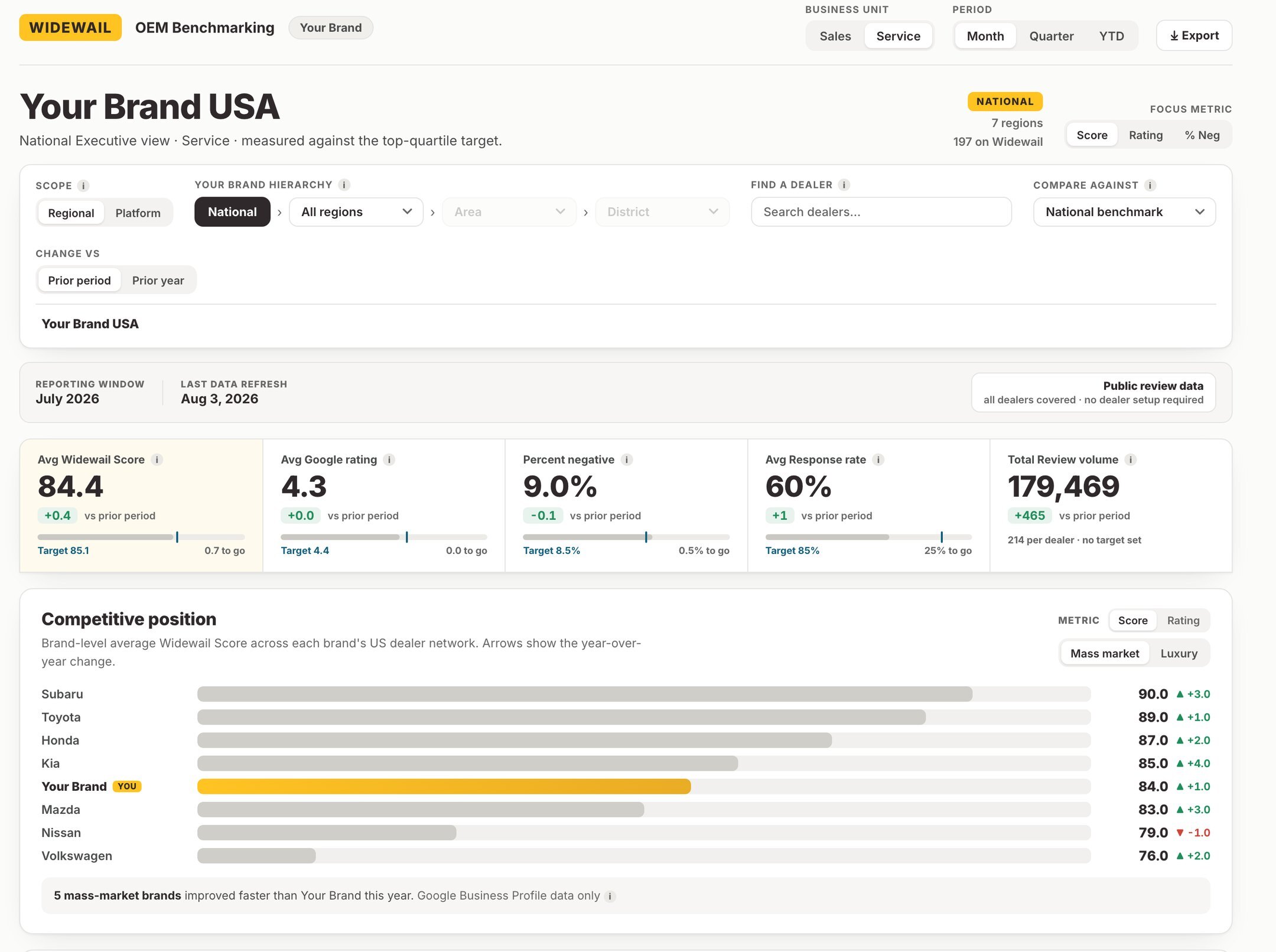Viewport: 1276px width, 952px height.
Task: Click Your Brand's yellow score bar
Action: click(444, 787)
